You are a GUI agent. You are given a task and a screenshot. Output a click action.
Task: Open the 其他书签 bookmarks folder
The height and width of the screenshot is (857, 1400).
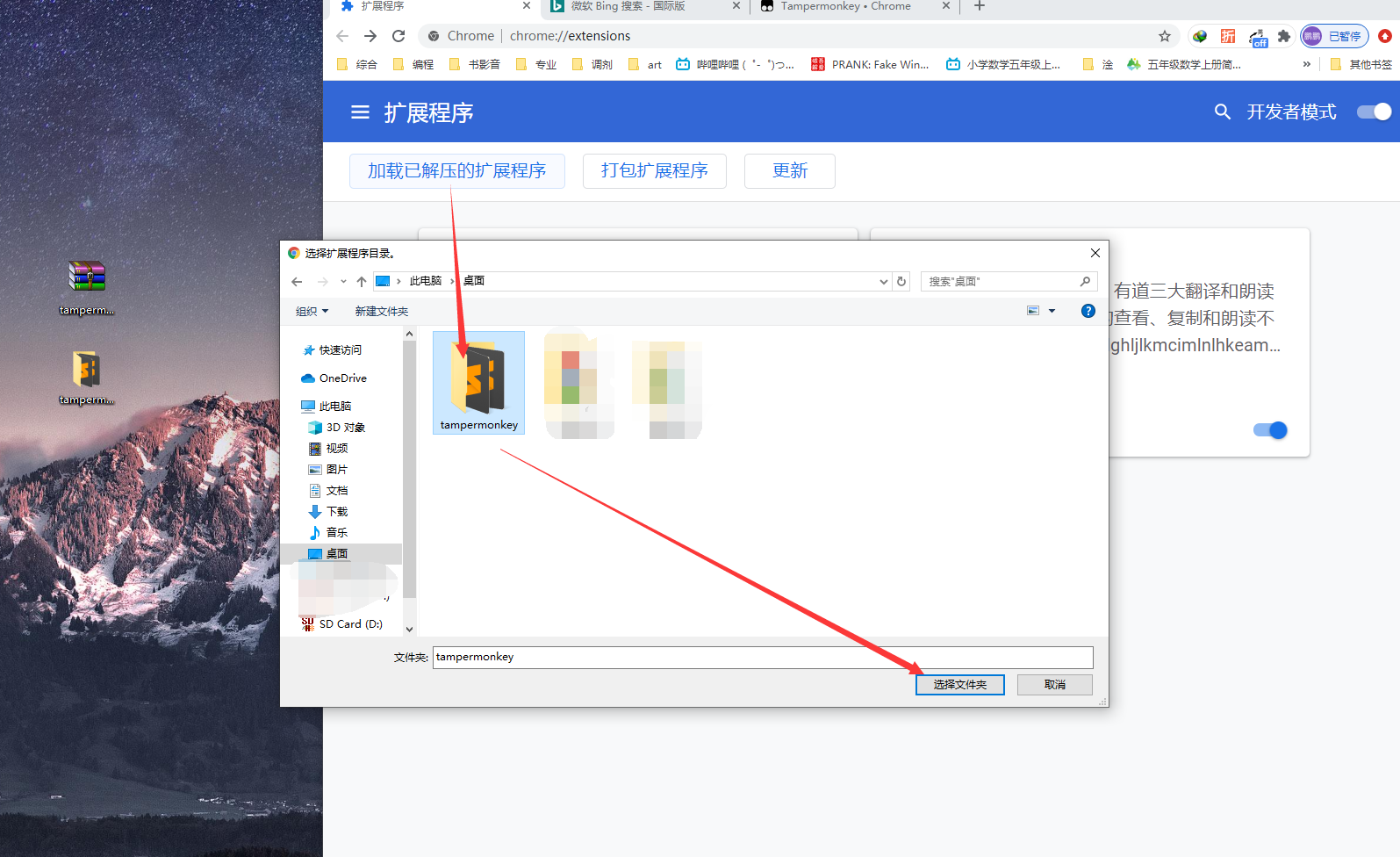1361,64
